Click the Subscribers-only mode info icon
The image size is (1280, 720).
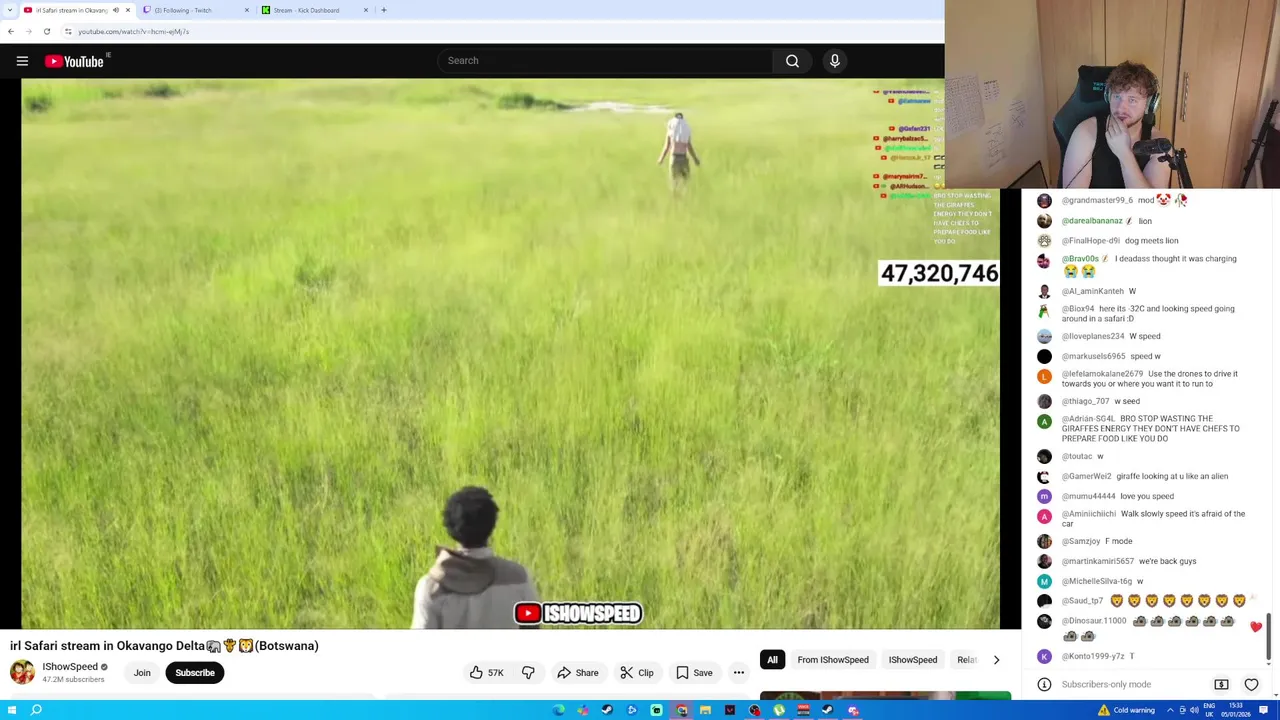coord(1044,685)
